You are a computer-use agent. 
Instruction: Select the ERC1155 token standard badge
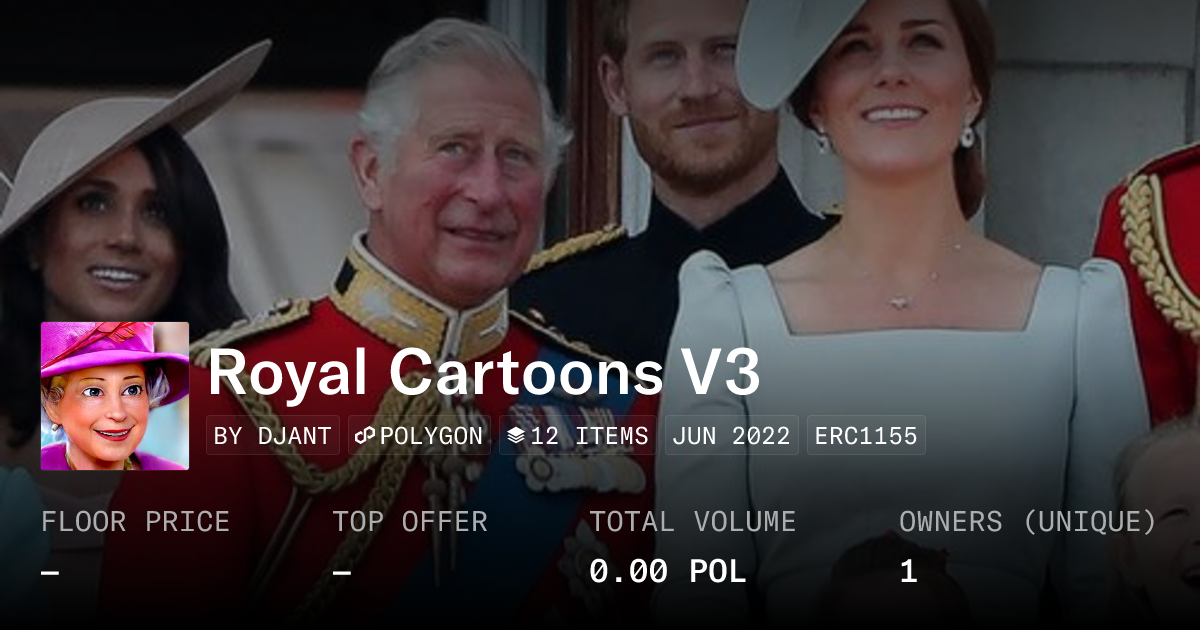tap(866, 436)
